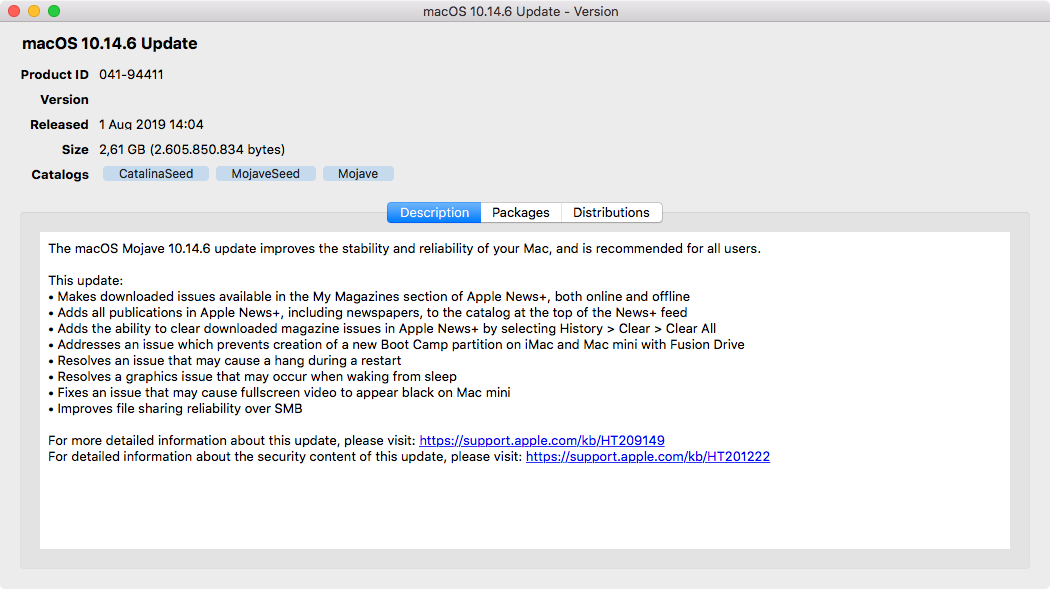Click the graphics issue waking from sleep line

tap(252, 377)
